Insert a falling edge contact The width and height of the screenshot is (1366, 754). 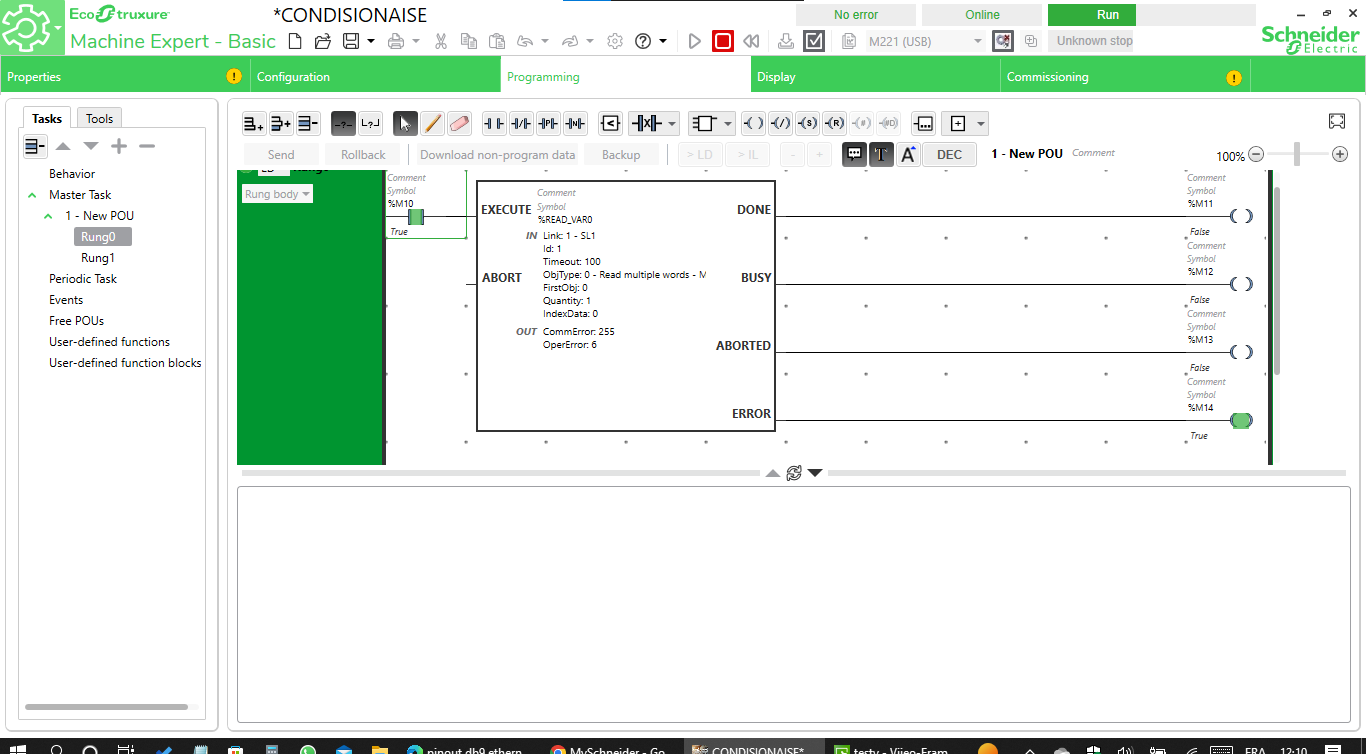(x=575, y=123)
